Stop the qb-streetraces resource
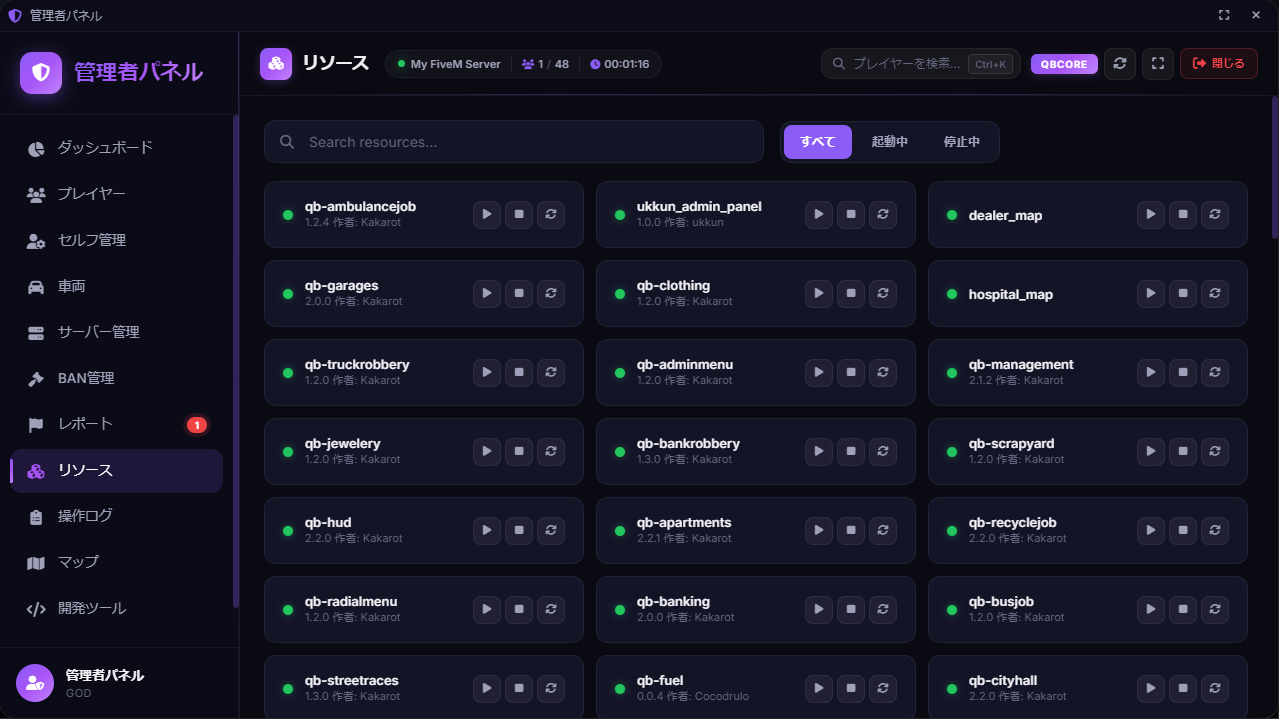The height and width of the screenshot is (719, 1279). tap(519, 688)
